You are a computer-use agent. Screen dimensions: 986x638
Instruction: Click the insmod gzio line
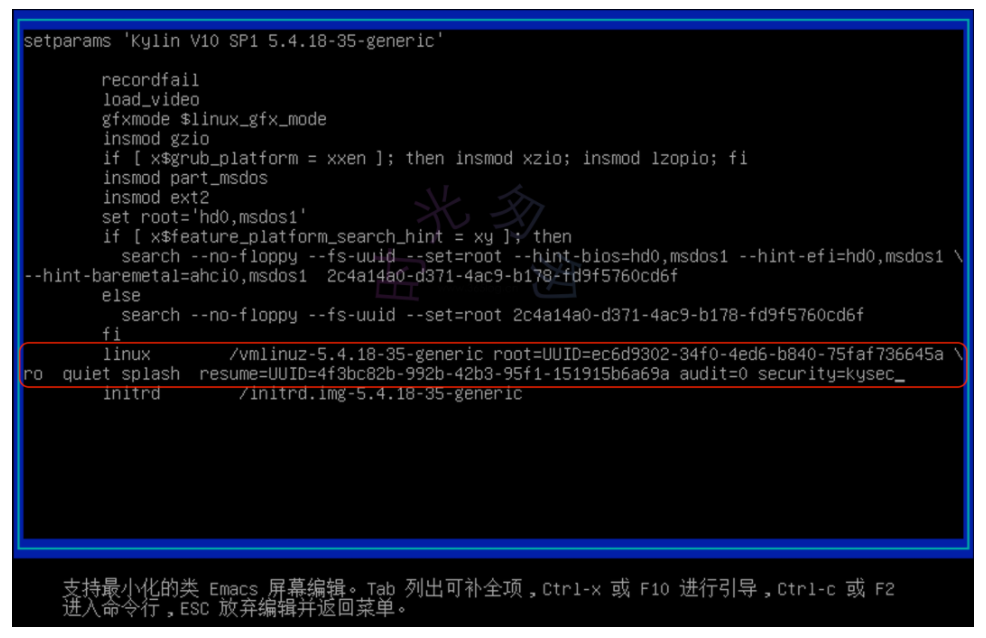155,139
